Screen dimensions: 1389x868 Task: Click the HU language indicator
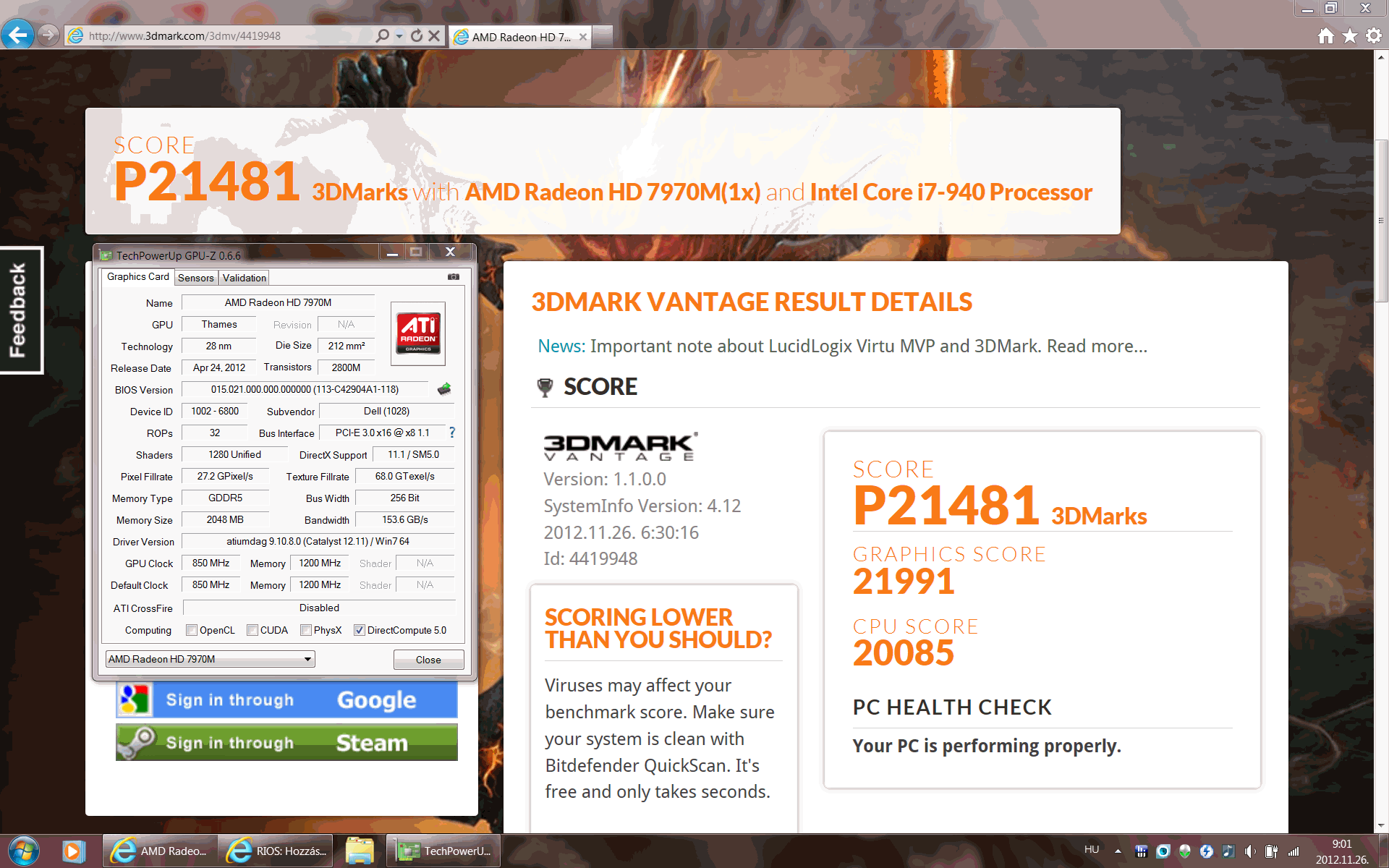[x=1092, y=850]
